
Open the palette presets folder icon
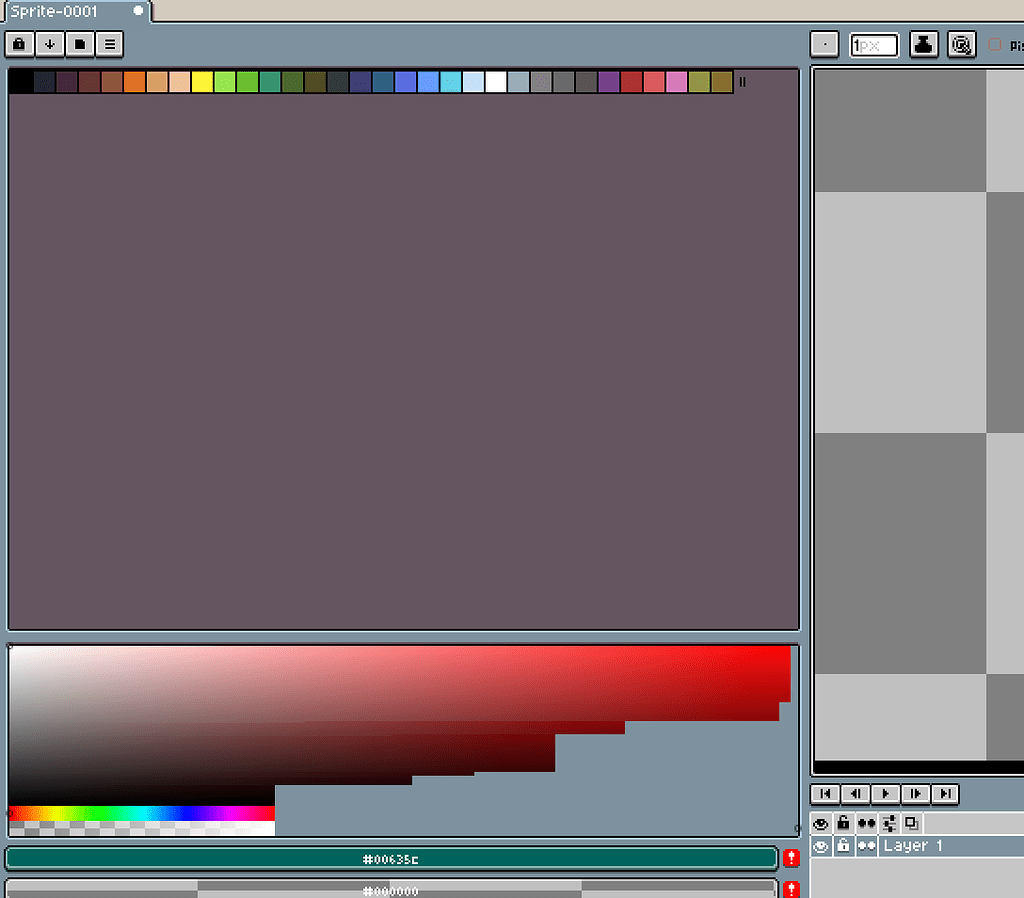[x=79, y=44]
